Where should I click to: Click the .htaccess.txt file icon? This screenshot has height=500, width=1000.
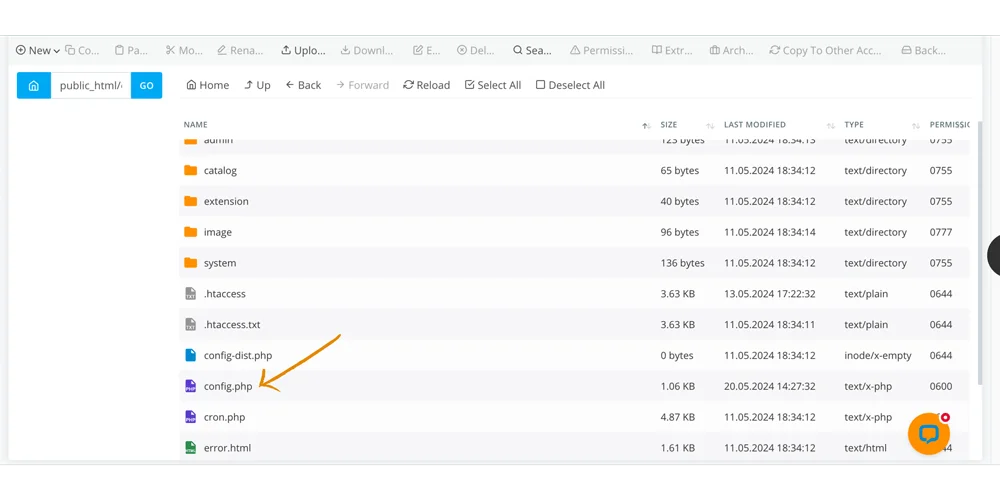[x=190, y=324]
